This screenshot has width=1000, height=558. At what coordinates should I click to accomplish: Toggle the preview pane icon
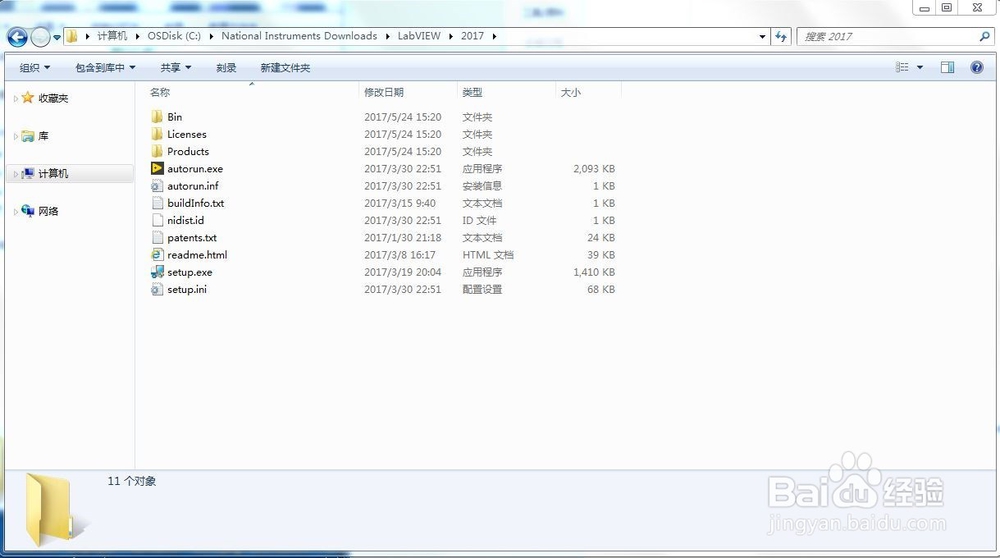pos(948,67)
